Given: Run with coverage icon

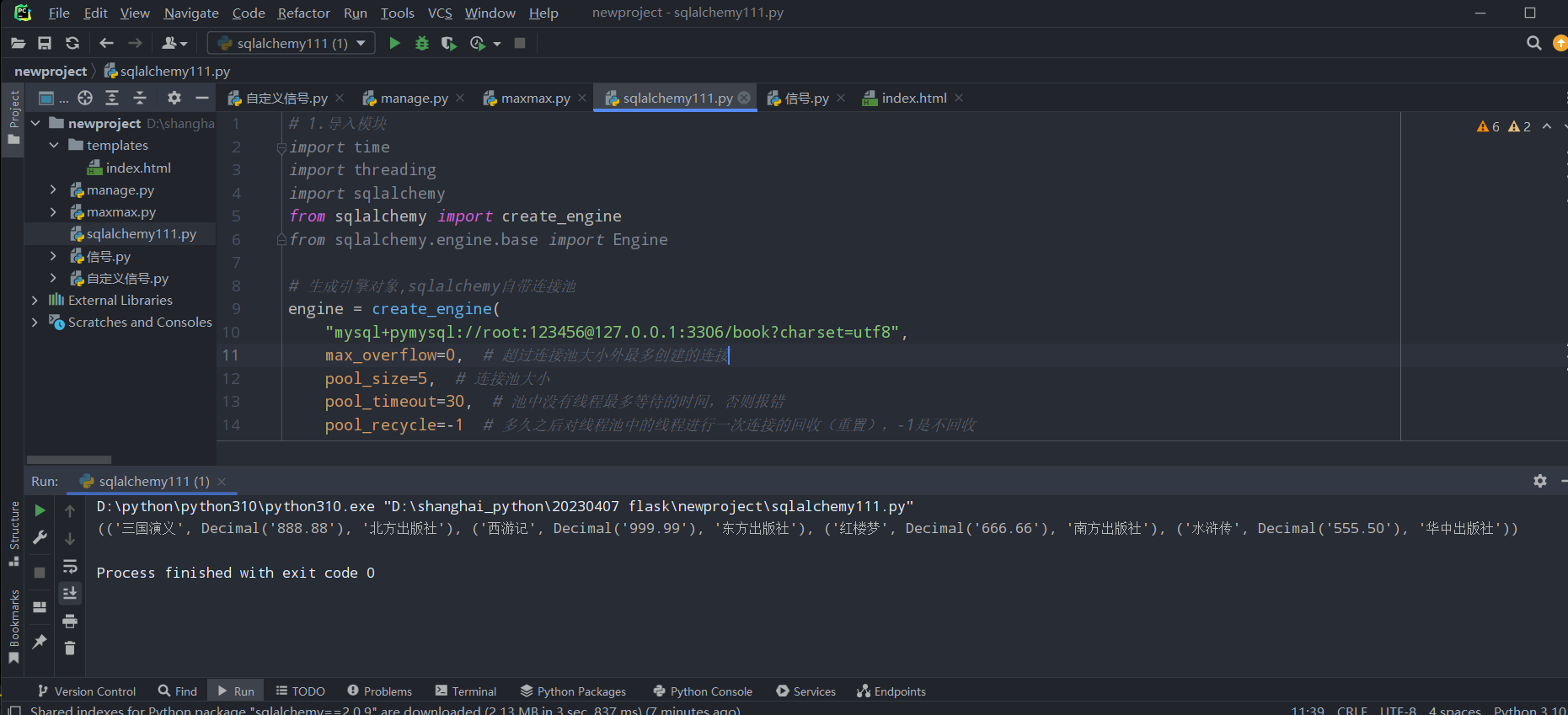Looking at the screenshot, I should coord(449,43).
